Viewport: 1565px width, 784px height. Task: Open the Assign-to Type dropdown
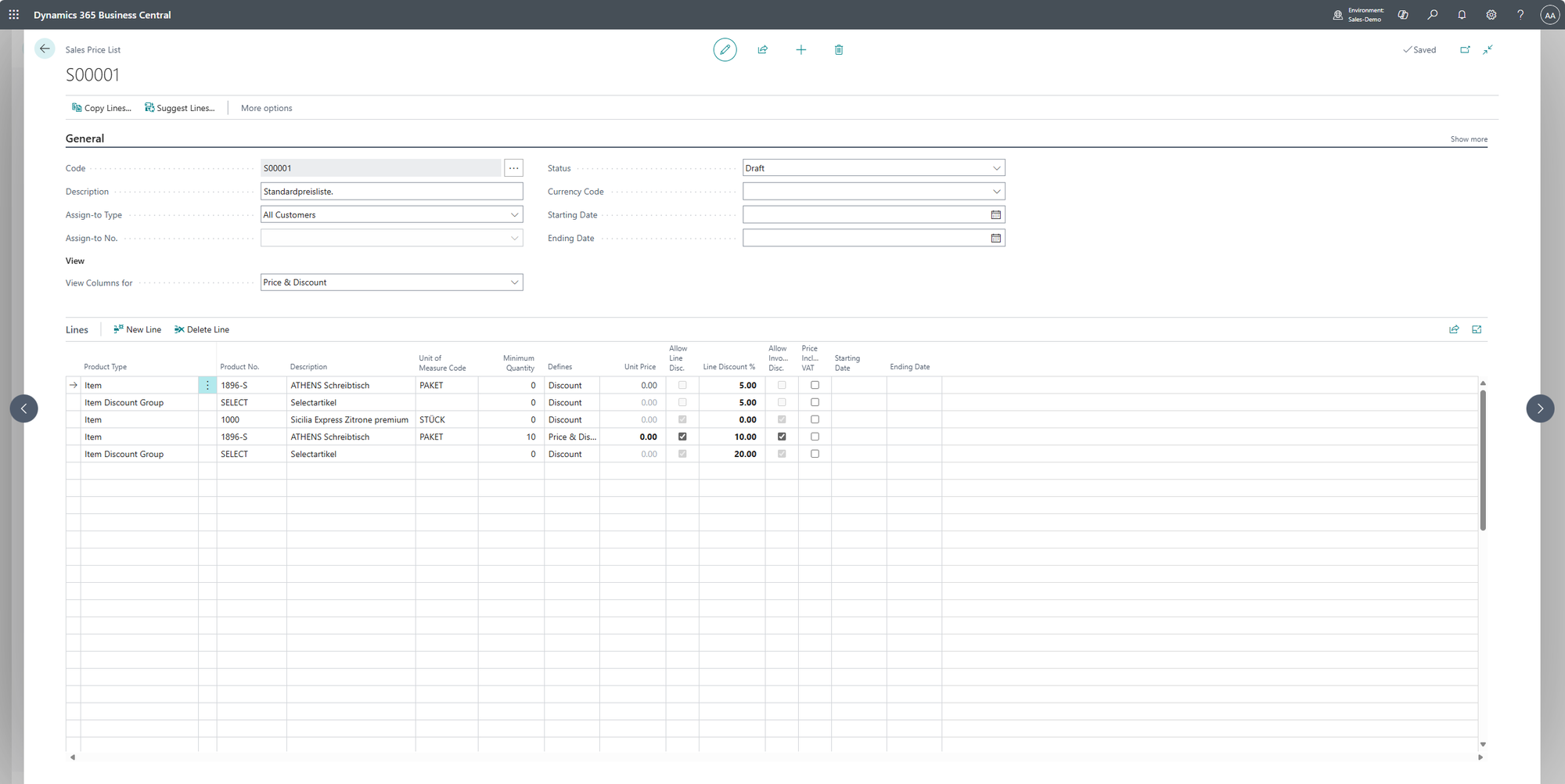pos(514,214)
